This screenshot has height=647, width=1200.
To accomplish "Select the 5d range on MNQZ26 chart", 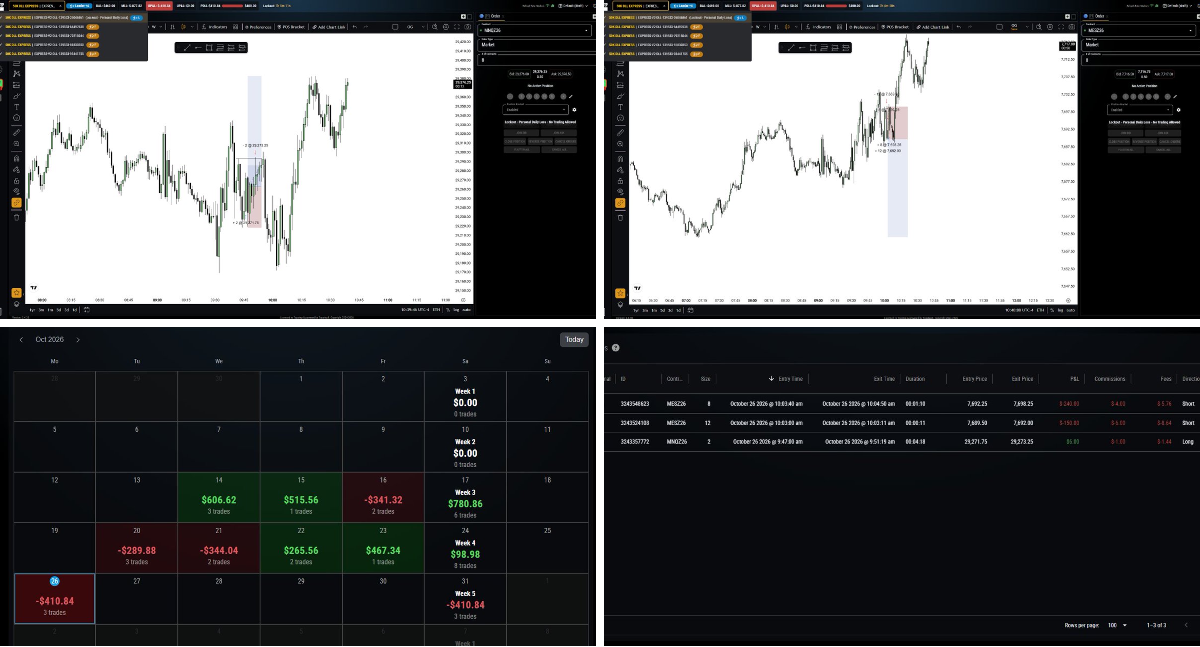I will pyautogui.click(x=58, y=310).
